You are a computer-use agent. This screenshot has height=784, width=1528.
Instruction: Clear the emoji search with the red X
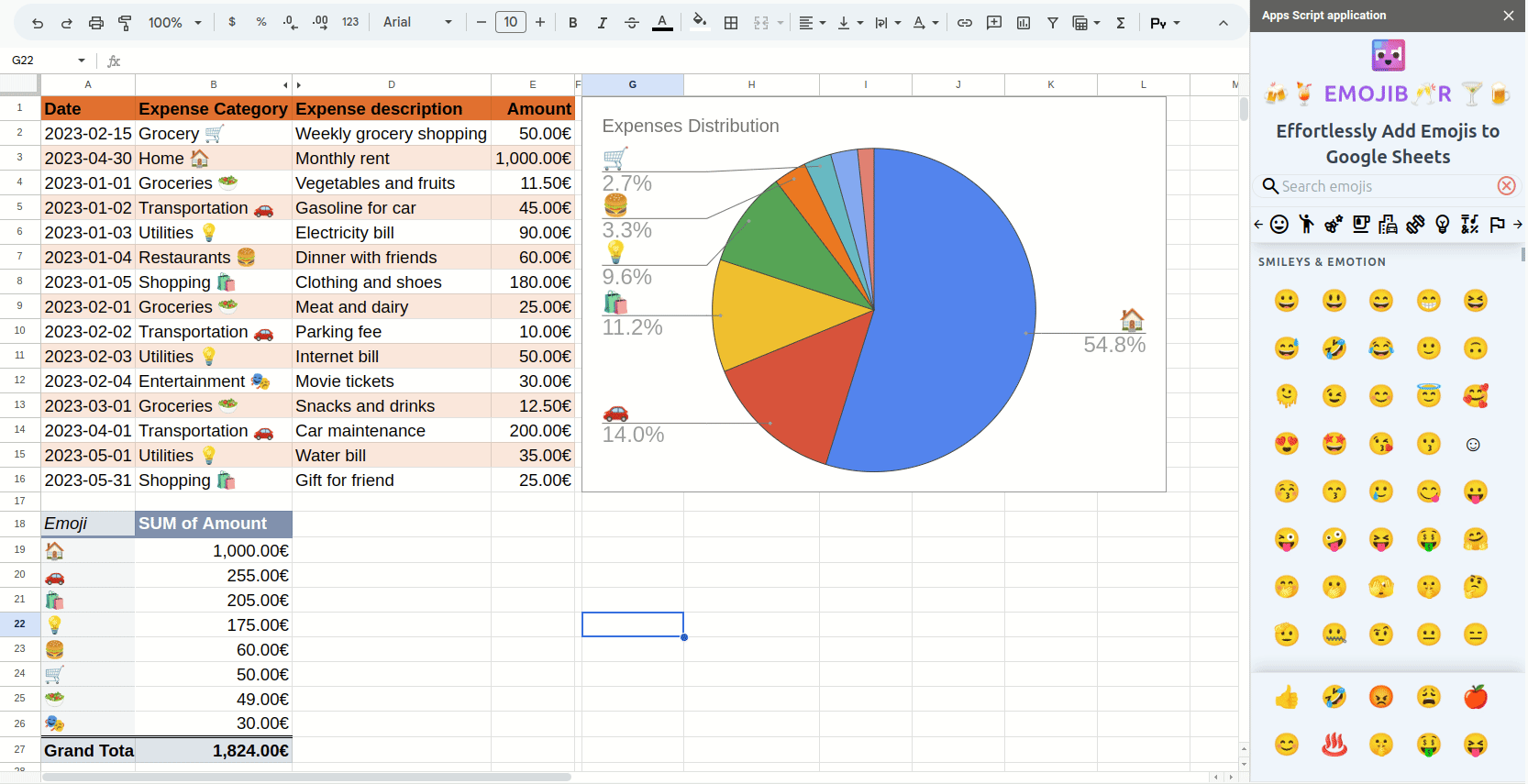[1506, 186]
